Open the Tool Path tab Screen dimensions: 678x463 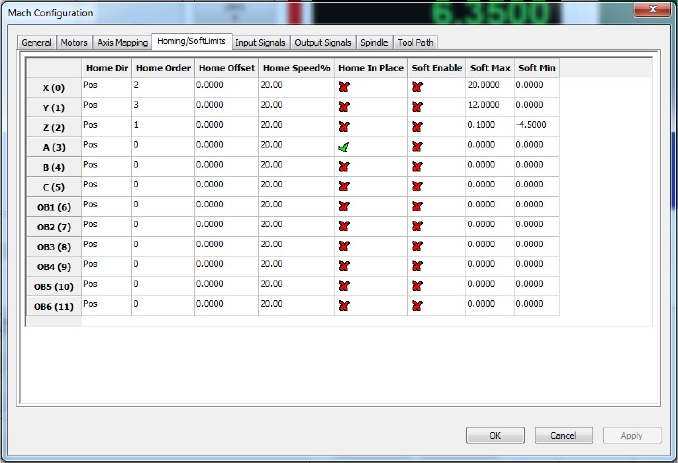coord(416,42)
